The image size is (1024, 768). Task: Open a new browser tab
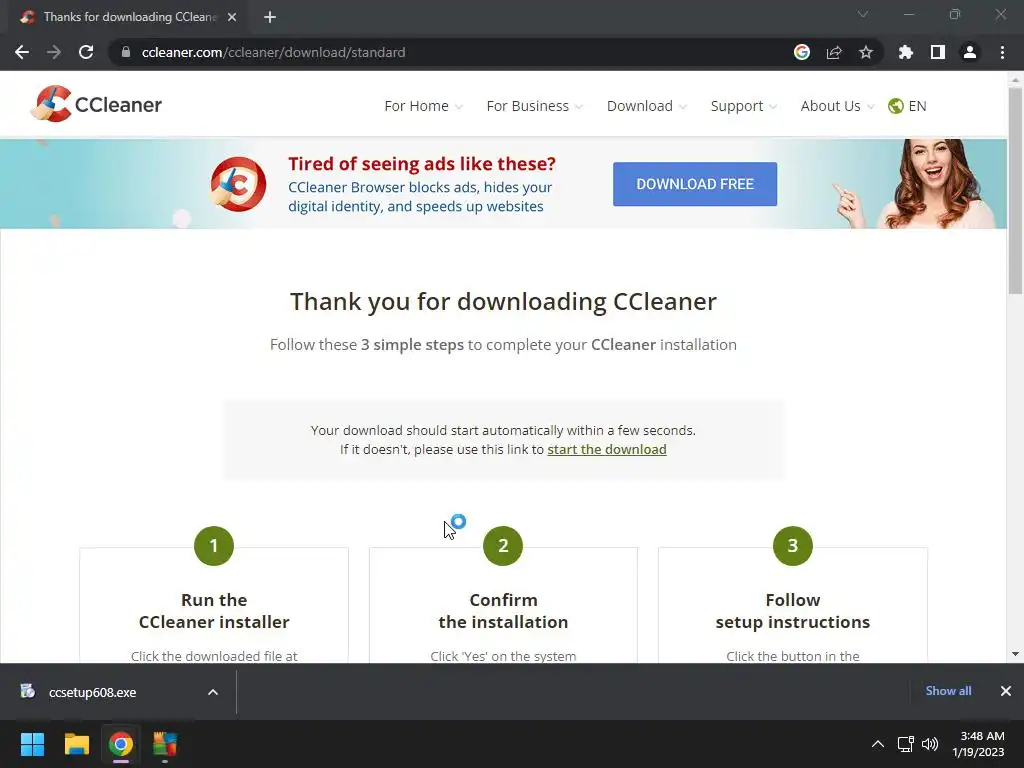coord(270,17)
